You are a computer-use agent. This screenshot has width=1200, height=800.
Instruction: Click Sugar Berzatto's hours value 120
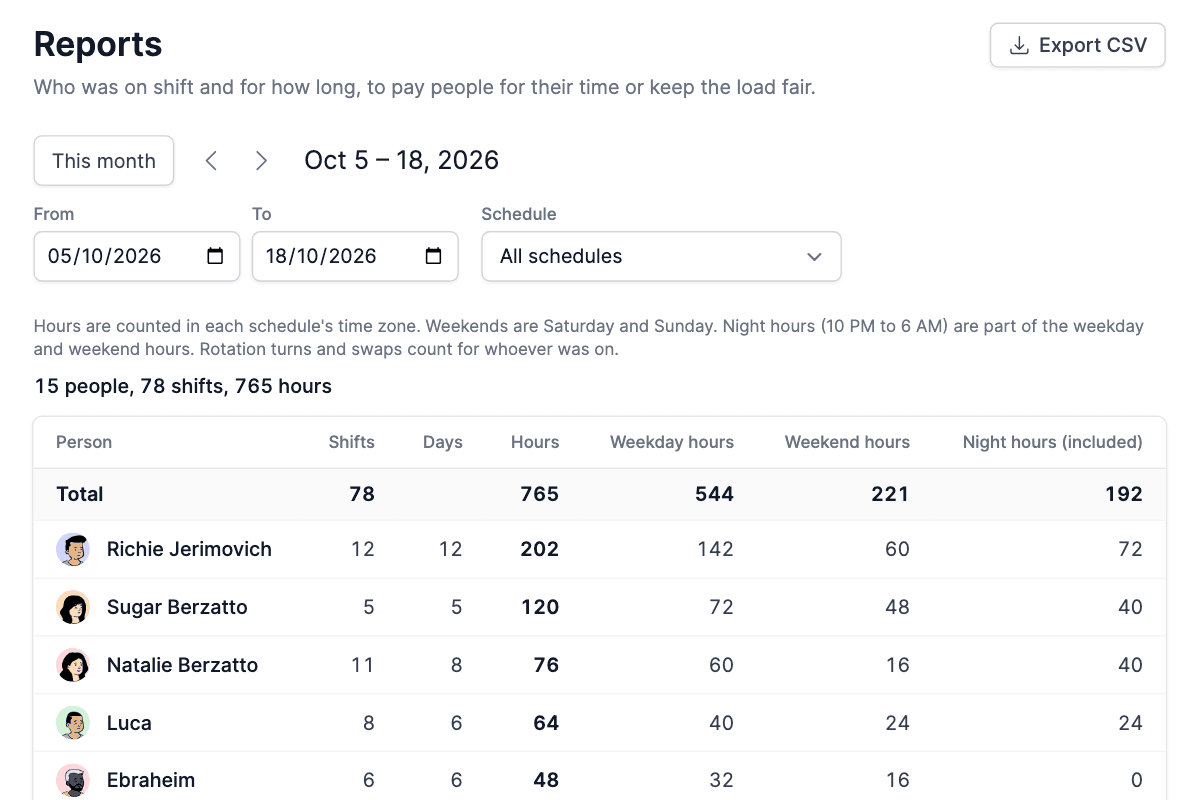coord(540,607)
